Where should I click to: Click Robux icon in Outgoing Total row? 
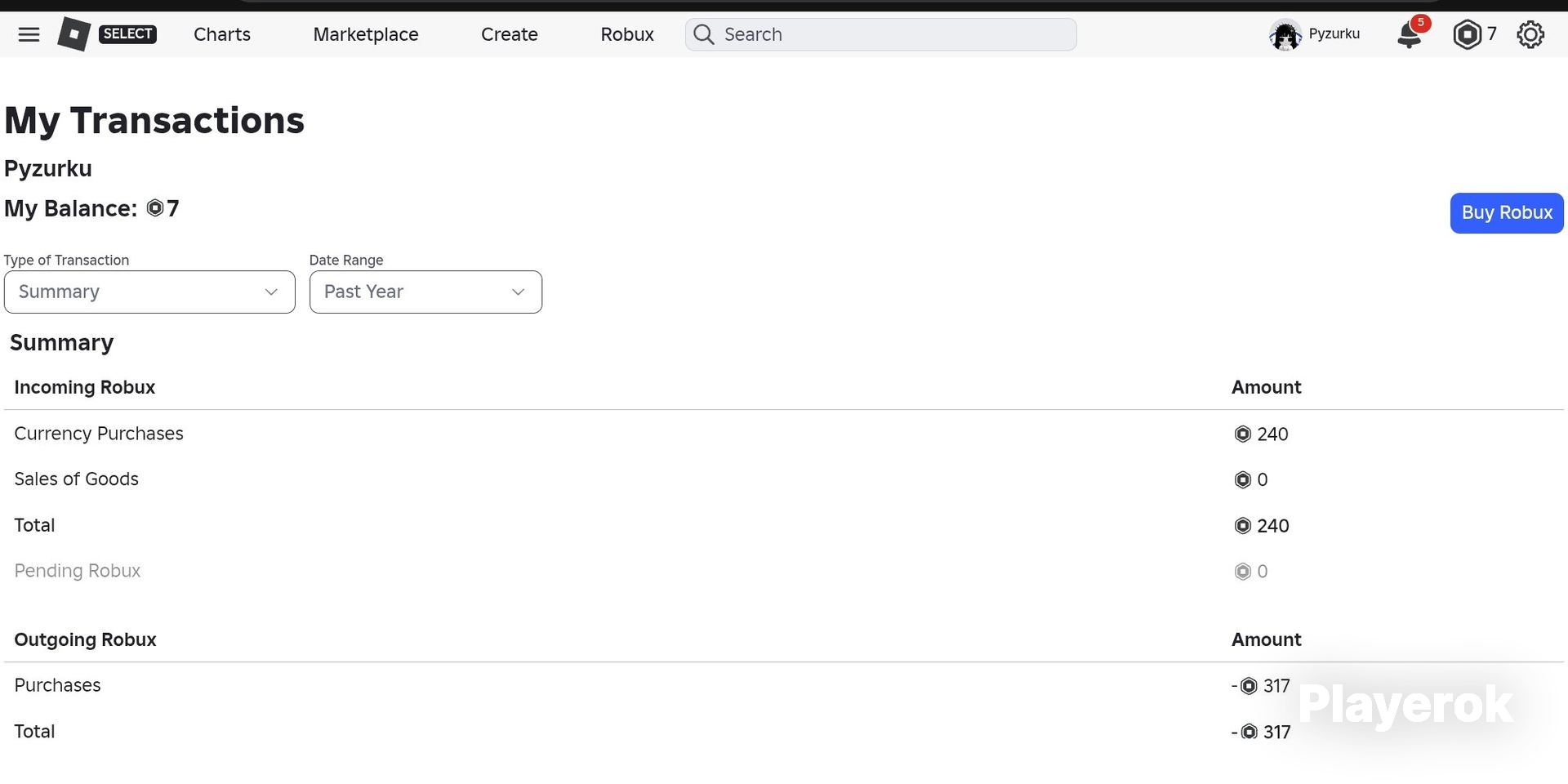coord(1249,732)
